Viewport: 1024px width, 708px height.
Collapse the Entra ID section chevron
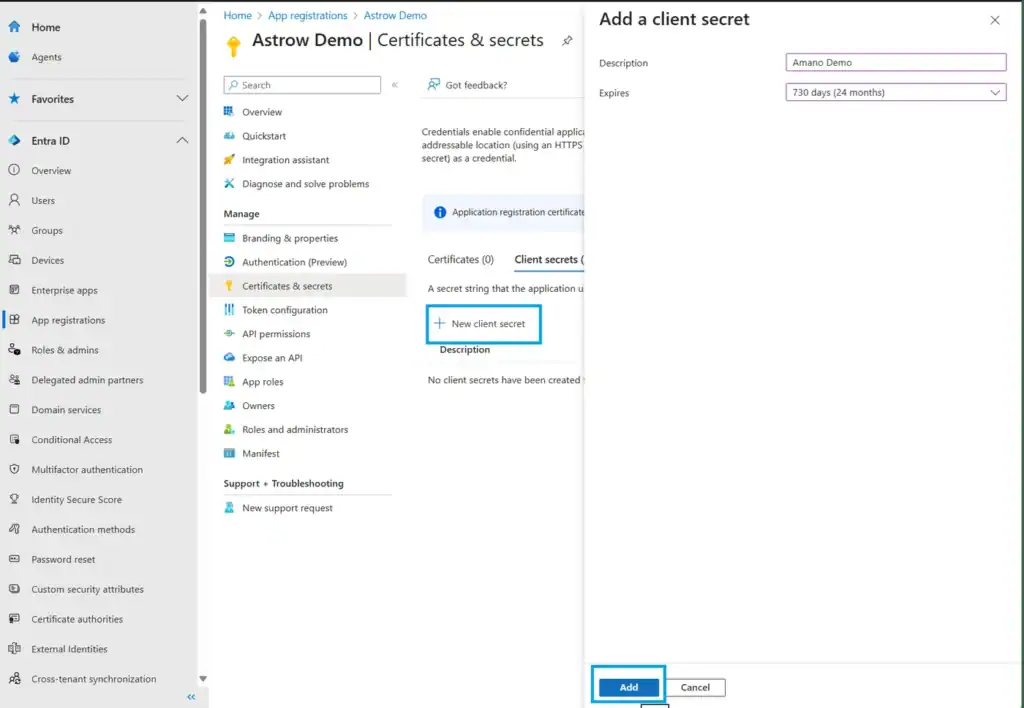pos(182,140)
